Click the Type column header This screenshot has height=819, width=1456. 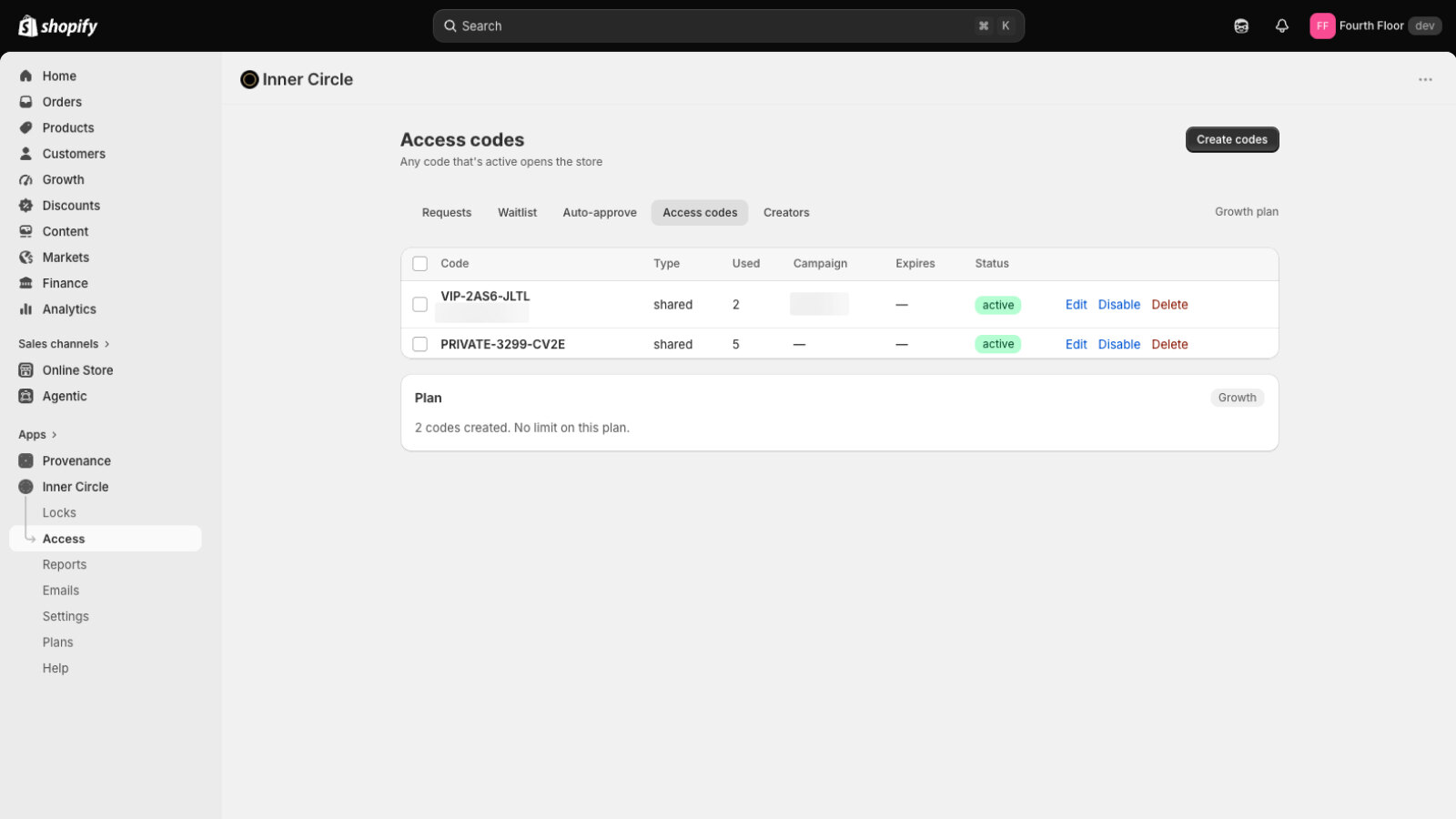pyautogui.click(x=666, y=264)
